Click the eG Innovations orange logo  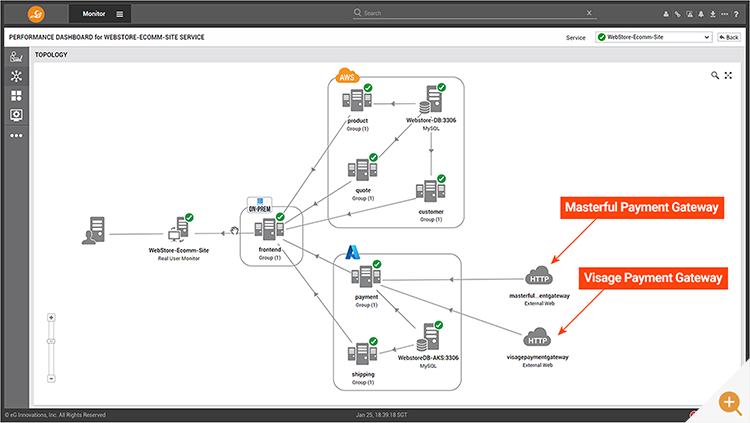point(36,14)
